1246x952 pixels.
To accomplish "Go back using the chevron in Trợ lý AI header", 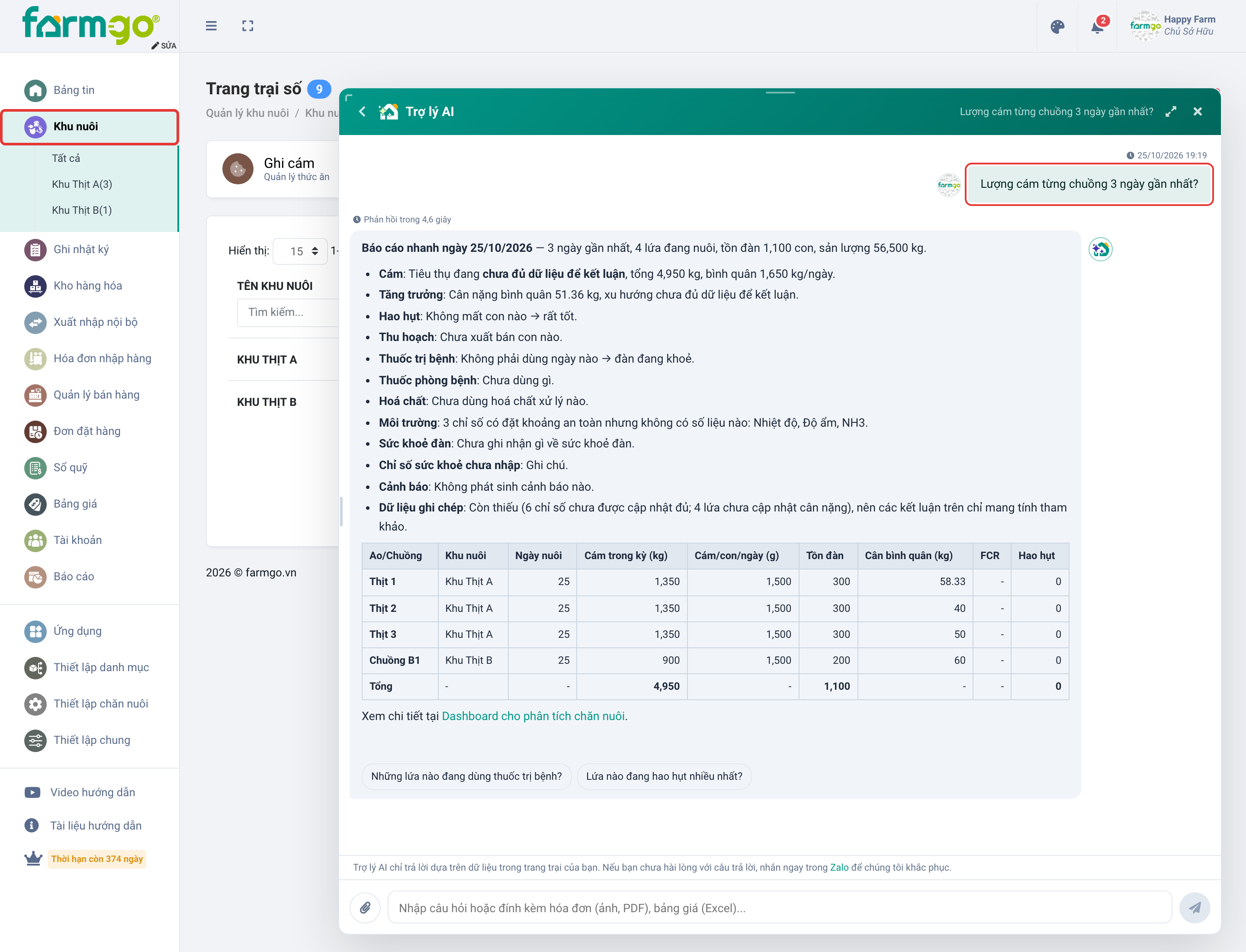I will (362, 112).
